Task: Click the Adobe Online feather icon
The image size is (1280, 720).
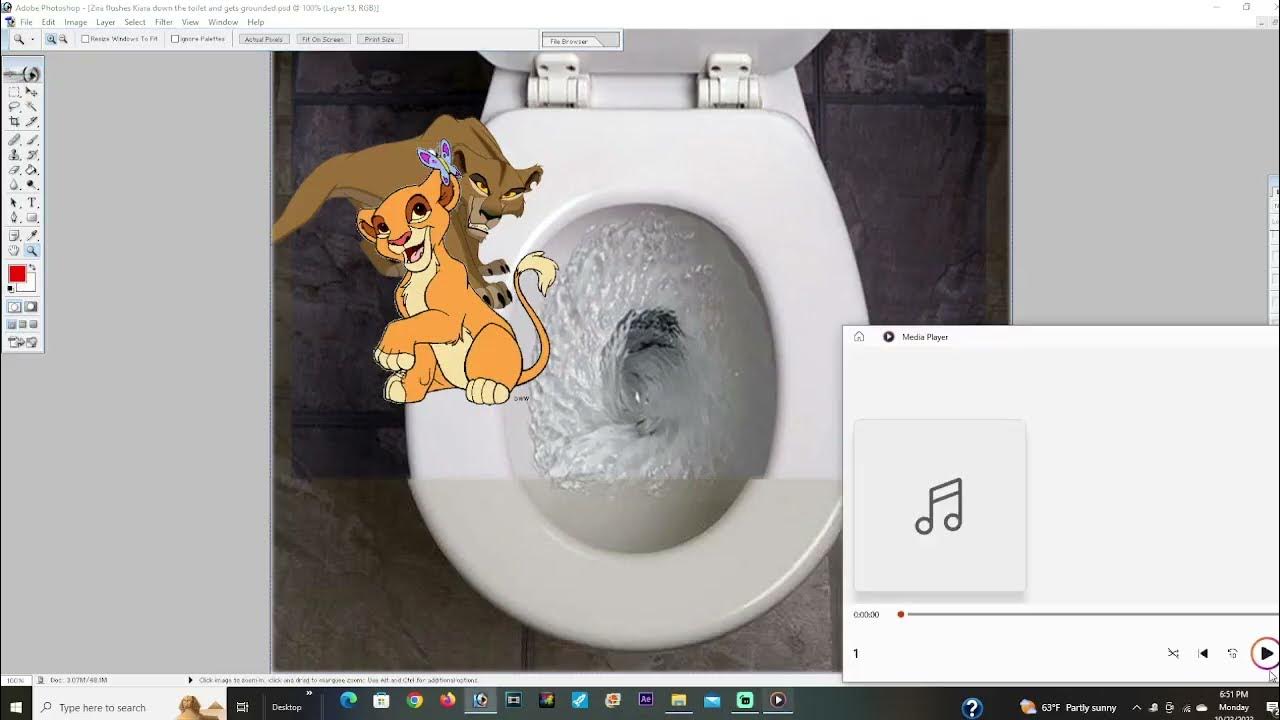Action: [22, 73]
